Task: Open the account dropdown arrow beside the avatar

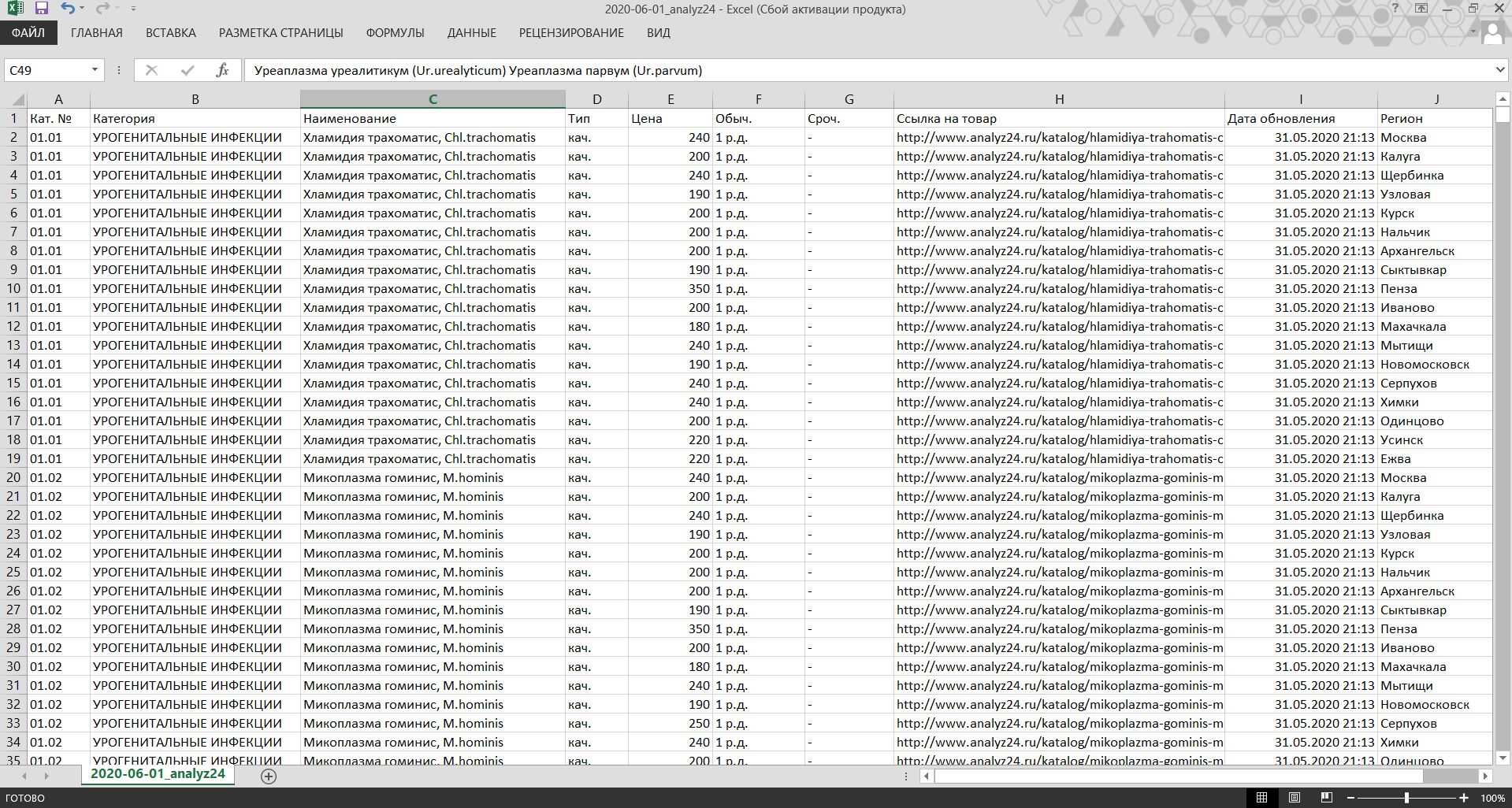Action: click(x=1473, y=33)
